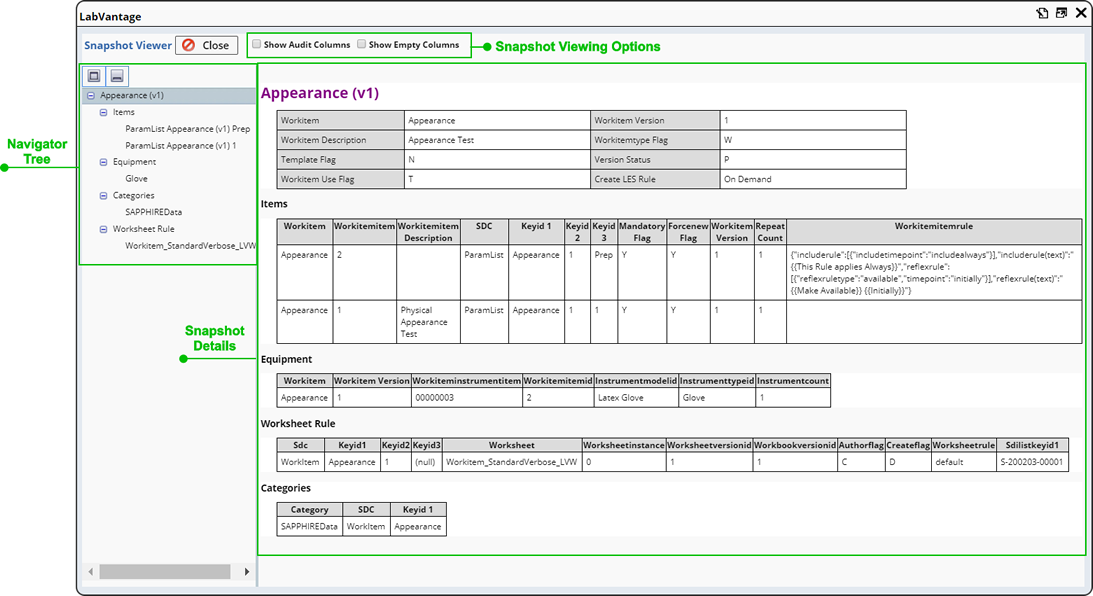Image resolution: width=1093 pixels, height=596 pixels.
Task: Click the navigator scrollbar right arrow
Action: 247,572
